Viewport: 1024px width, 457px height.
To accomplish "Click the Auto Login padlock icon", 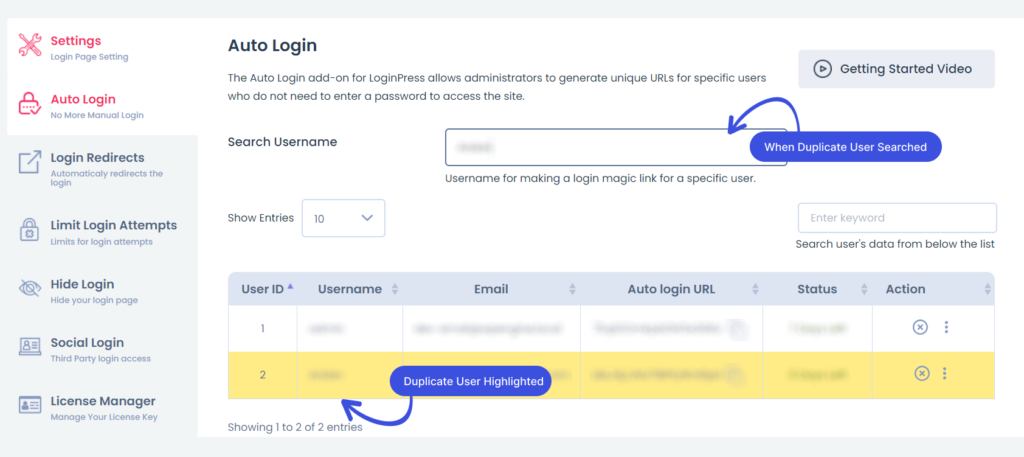I will pos(30,103).
